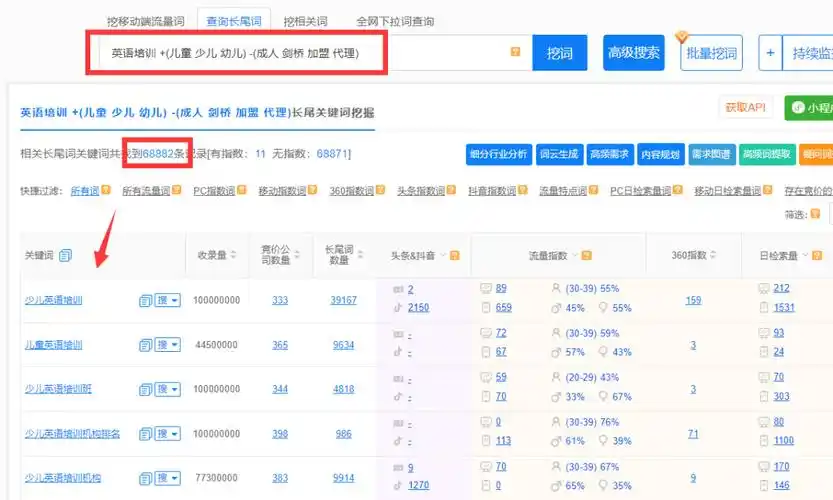Screen dimensions: 833x500
Task: Filter by 流量特点词
Action: pyautogui.click(x=563, y=191)
